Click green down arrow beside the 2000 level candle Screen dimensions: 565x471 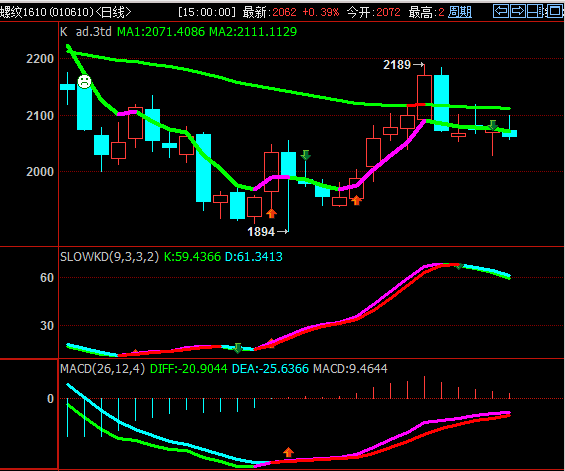(306, 155)
